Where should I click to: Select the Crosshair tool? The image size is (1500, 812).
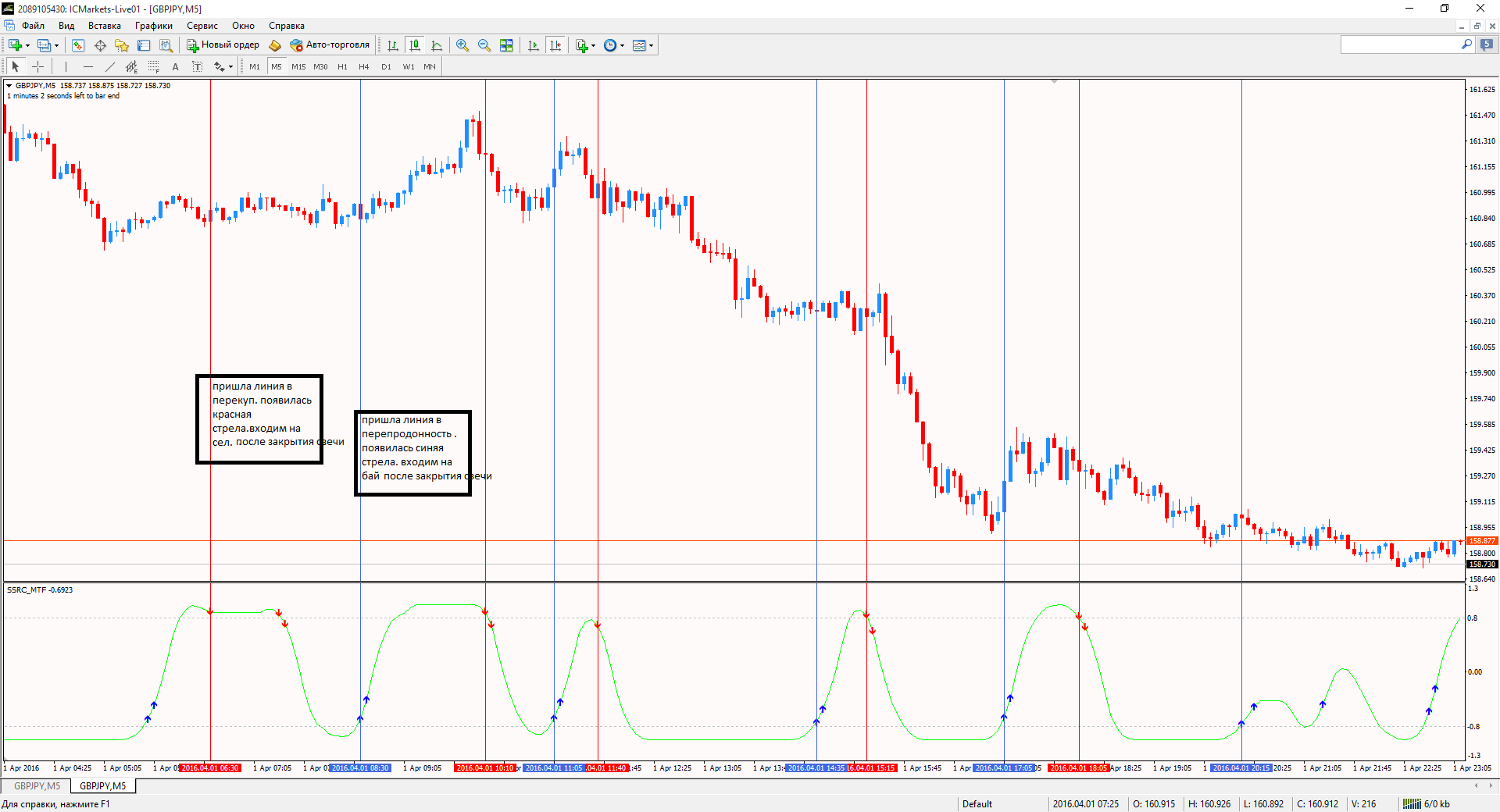(x=37, y=66)
